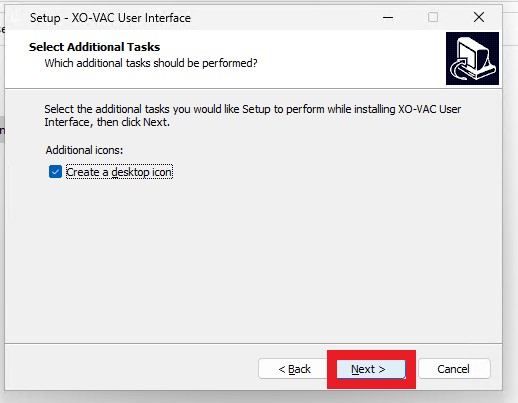
Task: Click the blue checkmark inside the checkbox
Action: (55, 172)
